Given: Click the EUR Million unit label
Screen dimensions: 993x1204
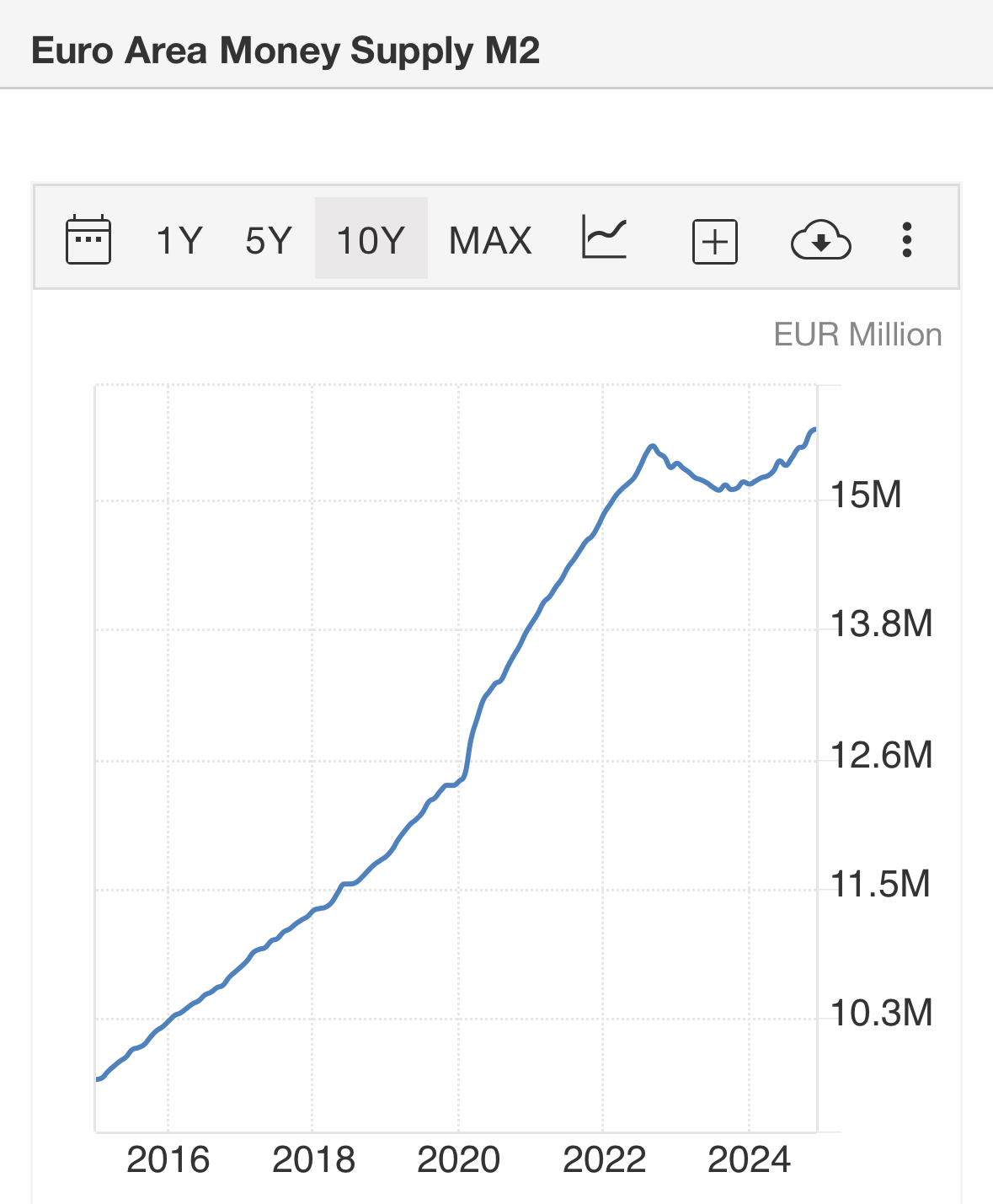Looking at the screenshot, I should point(857,334).
